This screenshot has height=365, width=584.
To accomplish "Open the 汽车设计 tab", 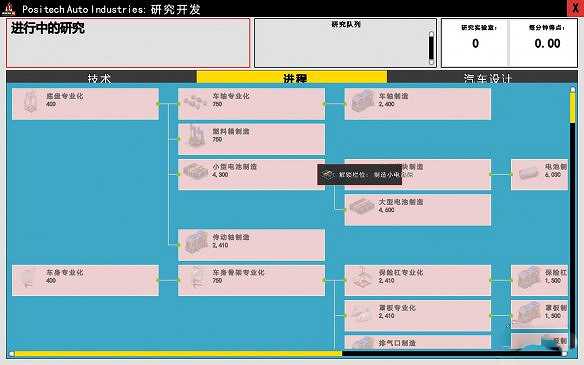I will 482,77.
